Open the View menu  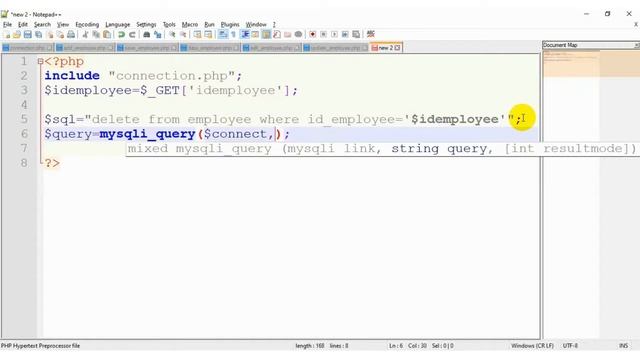click(63, 24)
